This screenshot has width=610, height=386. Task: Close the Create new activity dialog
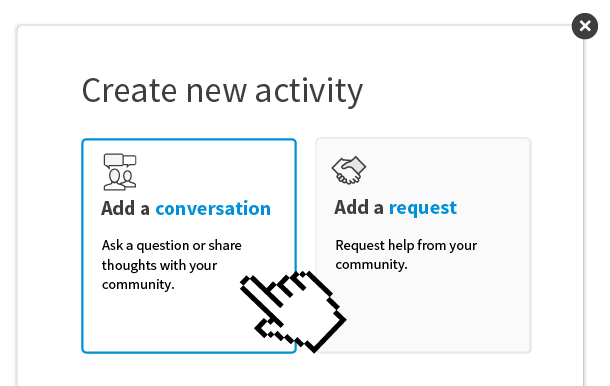(x=585, y=26)
